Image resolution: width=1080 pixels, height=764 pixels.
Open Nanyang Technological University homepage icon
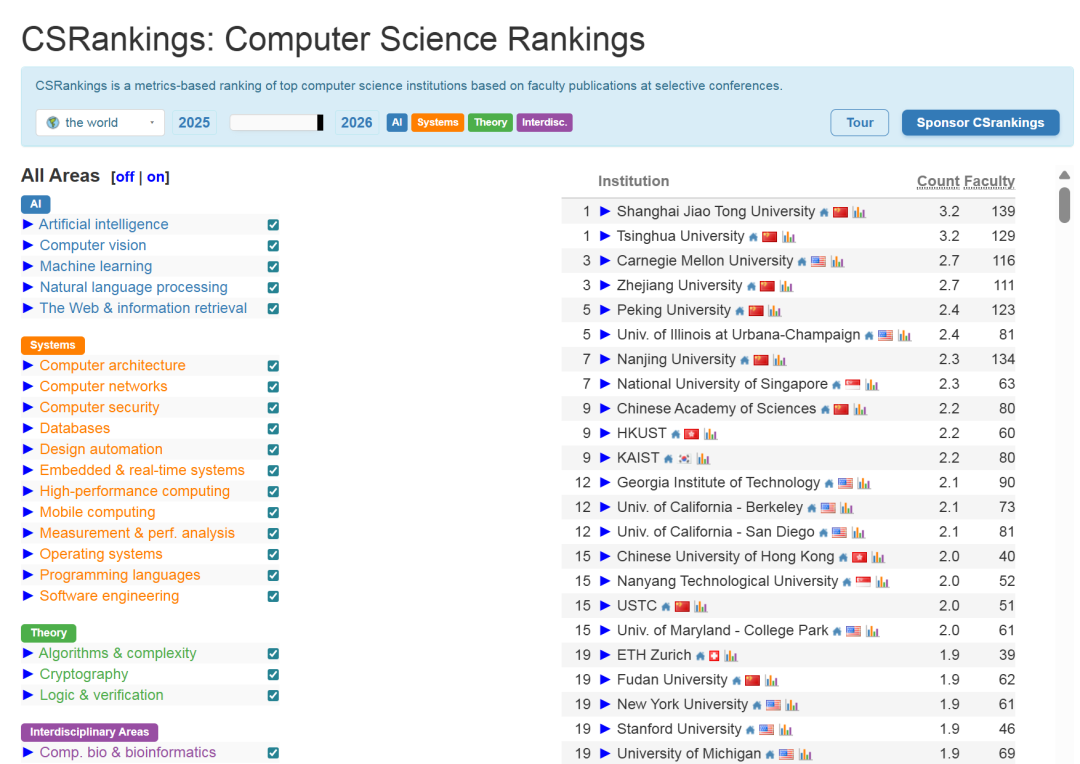coord(847,582)
